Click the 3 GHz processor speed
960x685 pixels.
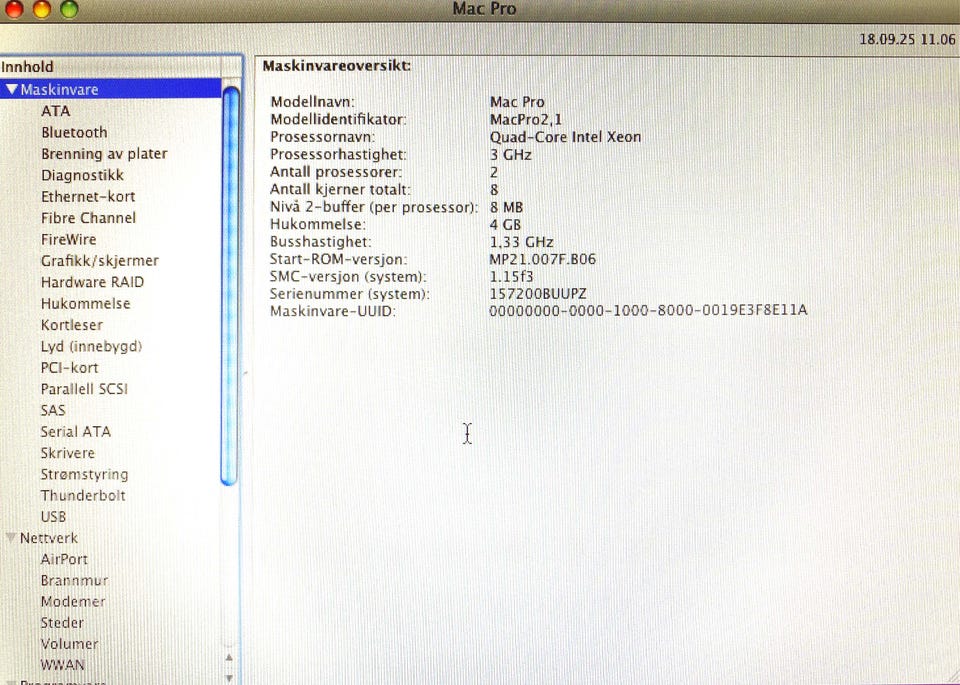[510, 154]
